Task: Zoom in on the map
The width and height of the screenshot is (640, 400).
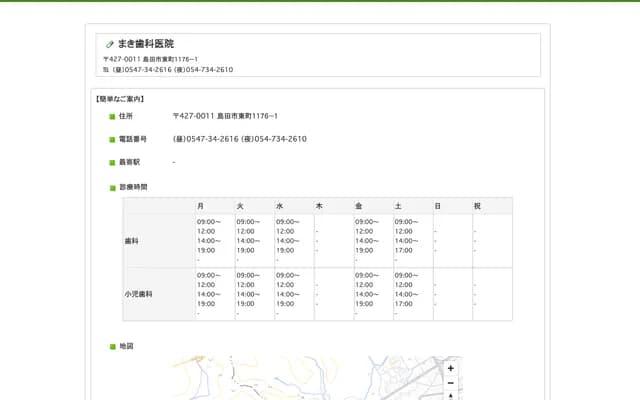Action: click(x=450, y=368)
